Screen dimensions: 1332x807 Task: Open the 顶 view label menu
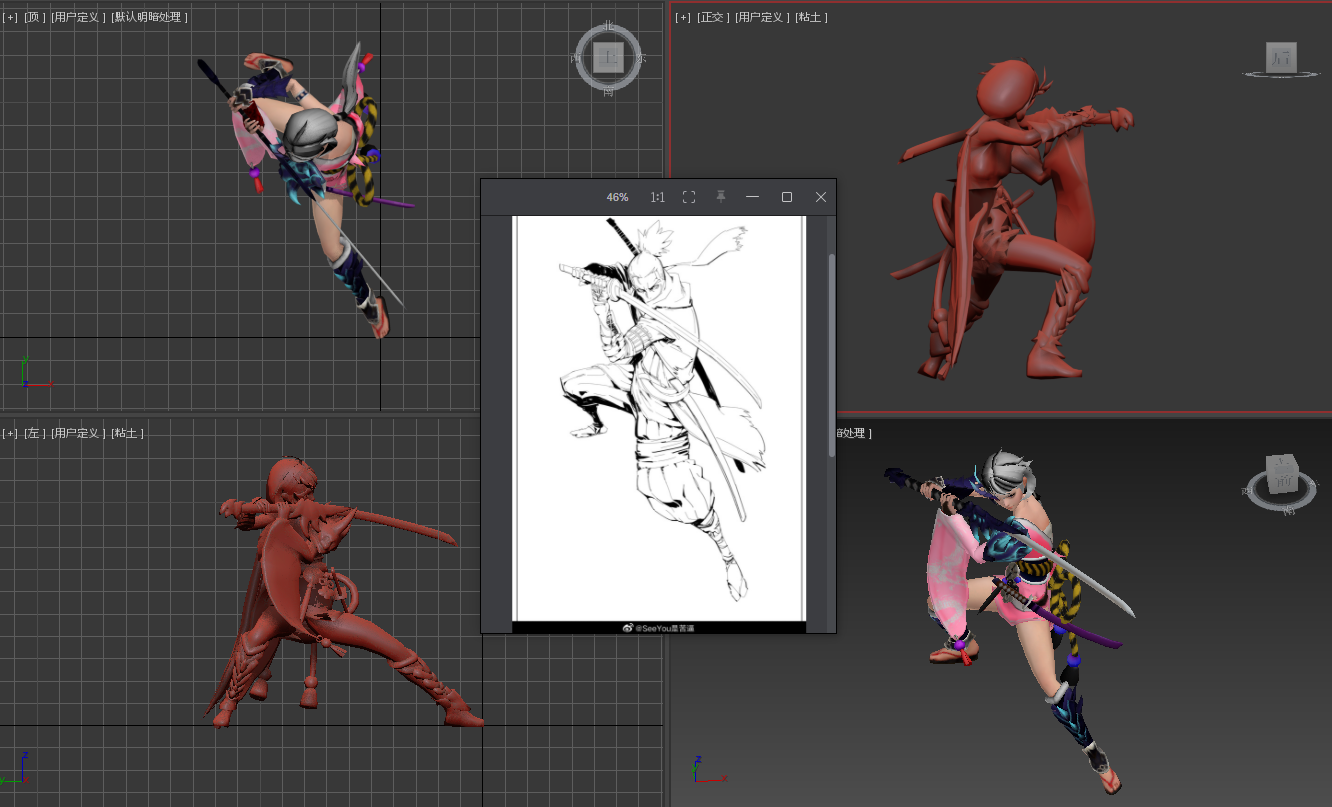35,17
